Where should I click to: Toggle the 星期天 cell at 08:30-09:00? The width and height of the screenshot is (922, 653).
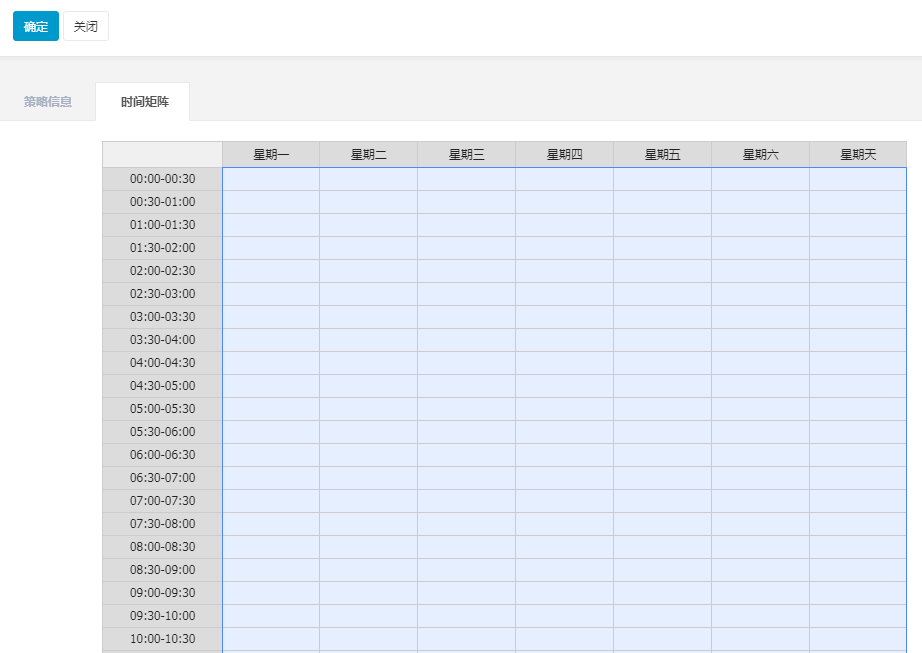[858, 570]
